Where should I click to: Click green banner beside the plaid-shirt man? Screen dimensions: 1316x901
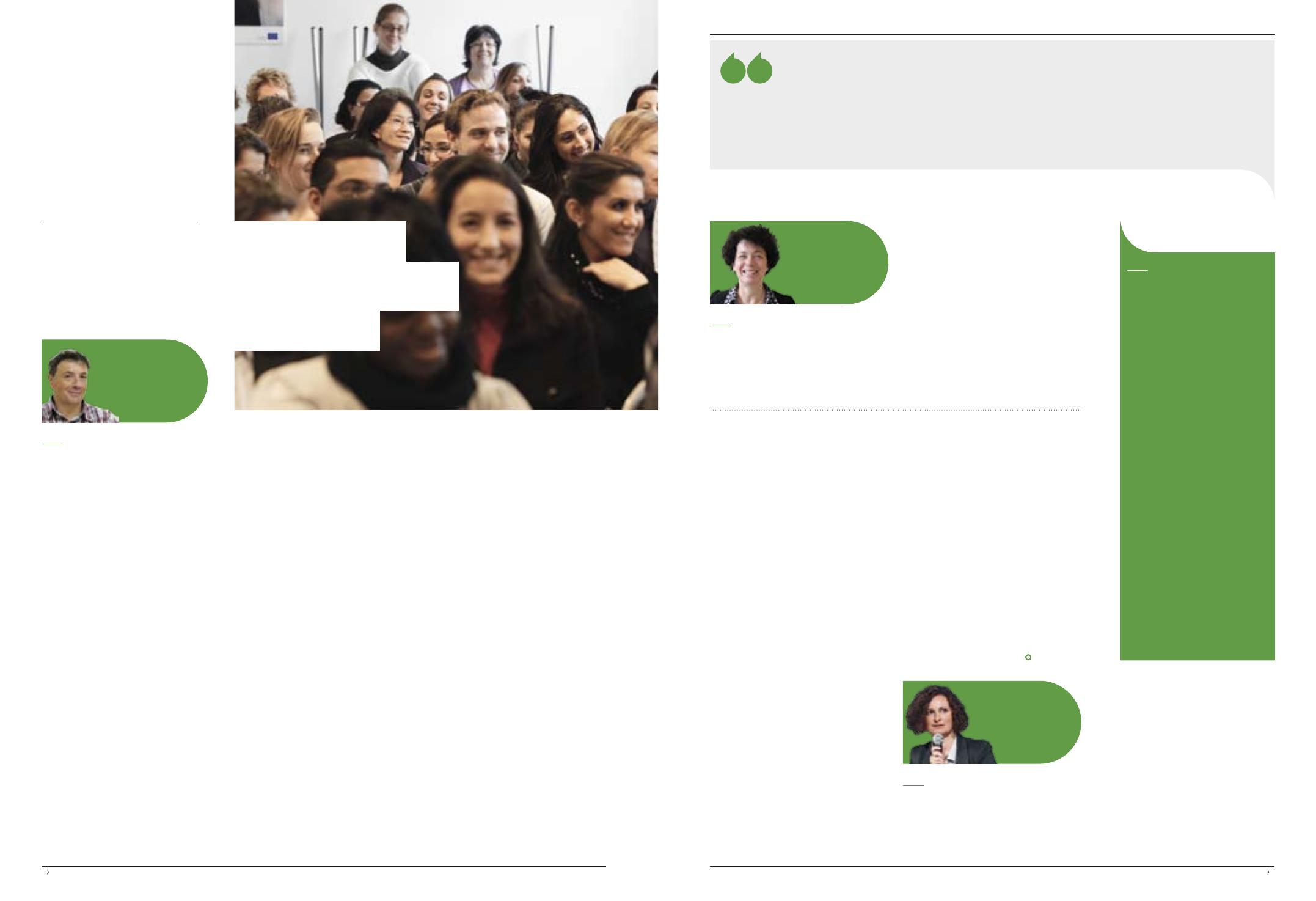[162, 381]
